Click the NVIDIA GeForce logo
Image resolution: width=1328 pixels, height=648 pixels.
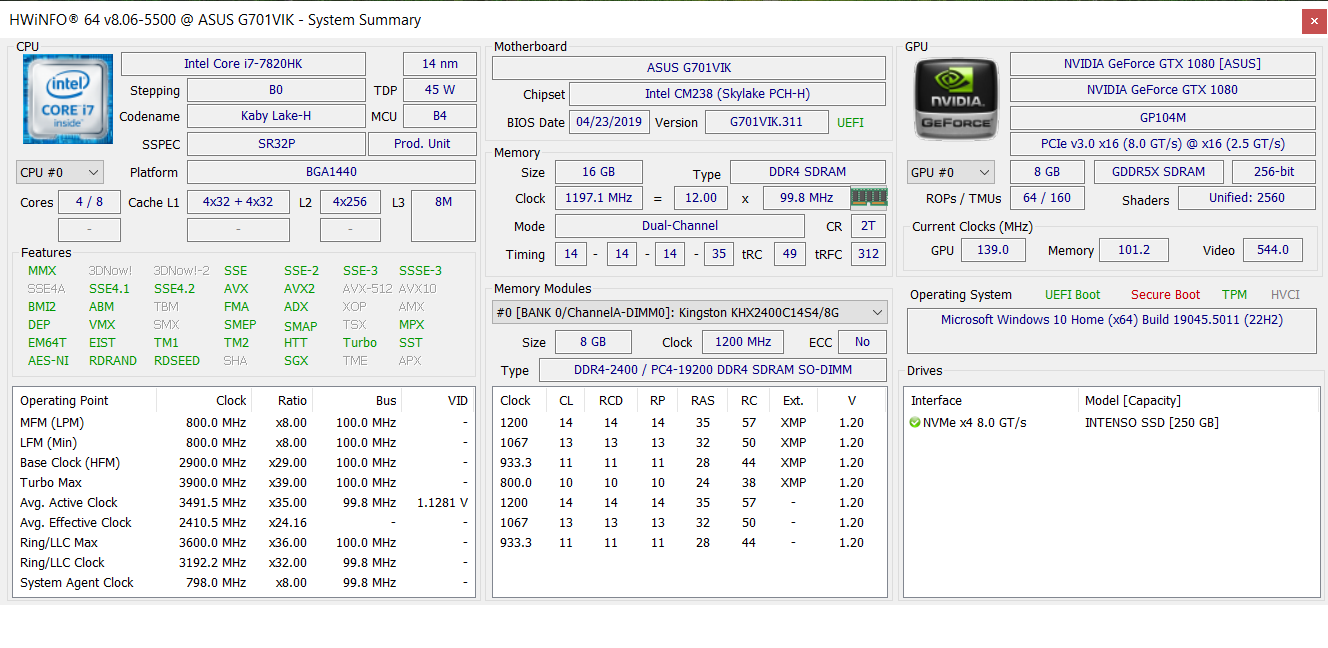click(956, 98)
